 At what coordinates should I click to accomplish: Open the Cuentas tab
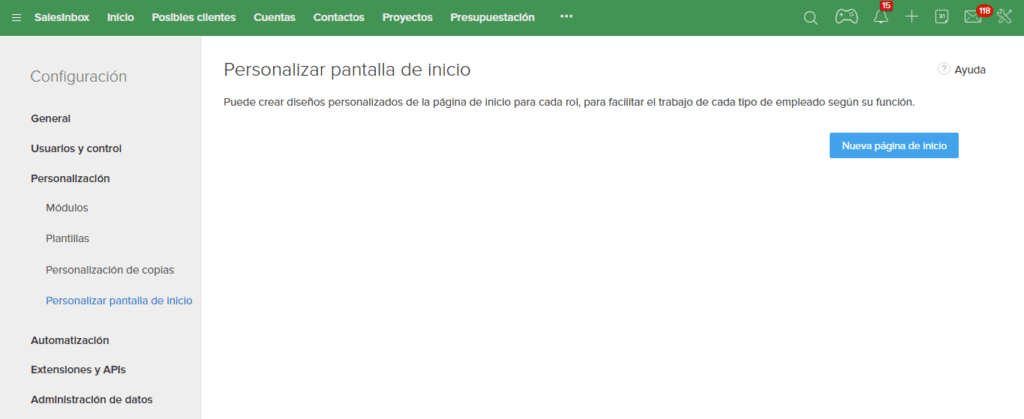point(274,18)
